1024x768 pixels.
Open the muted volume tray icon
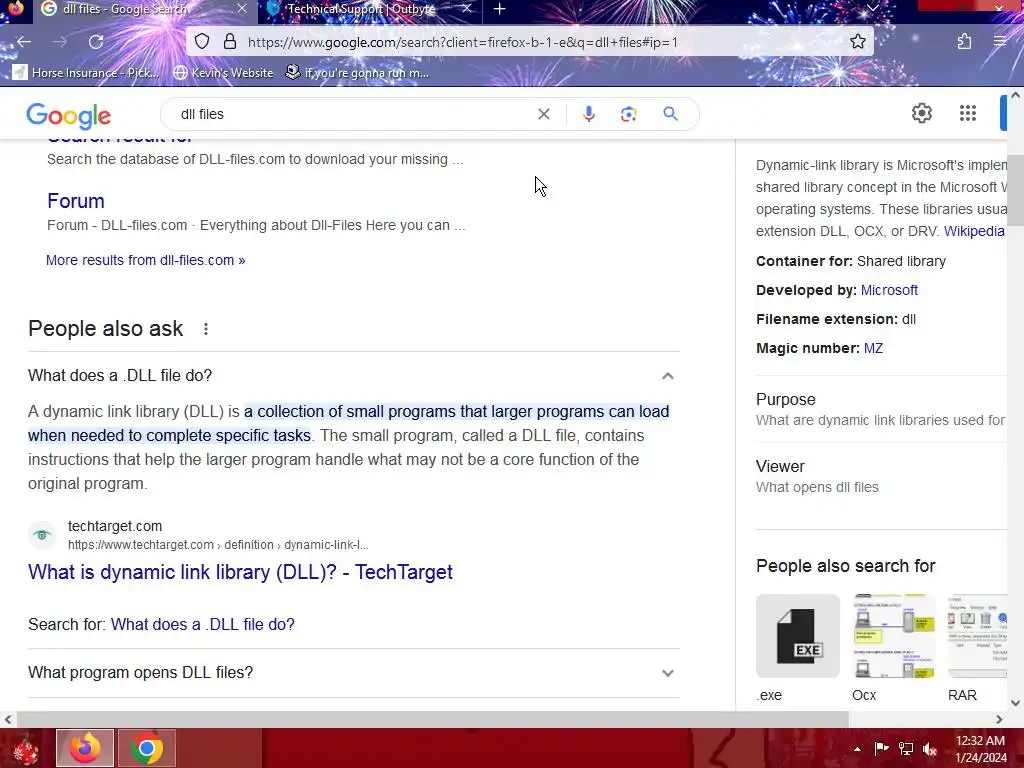930,749
